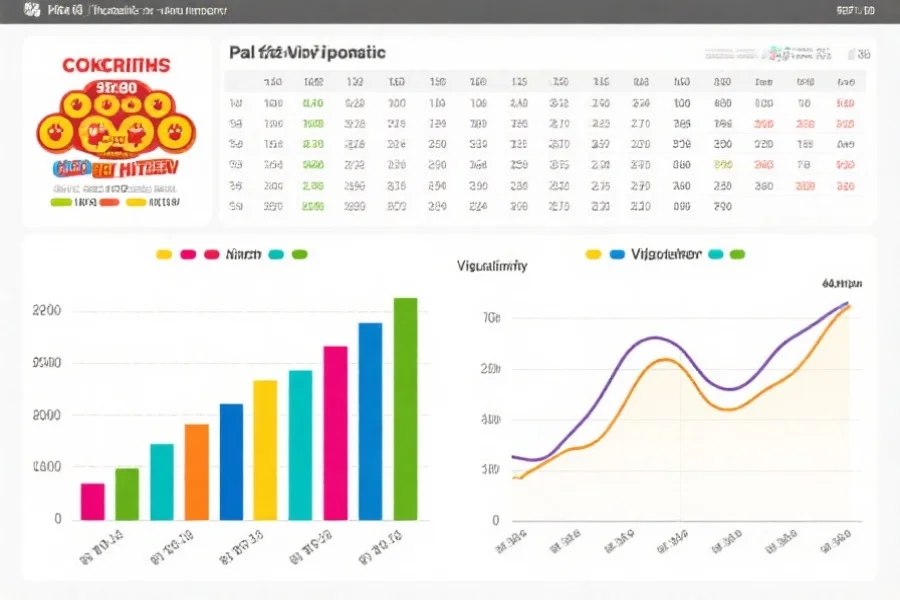Click the status text at title bar right
900x600 pixels.
(854, 10)
